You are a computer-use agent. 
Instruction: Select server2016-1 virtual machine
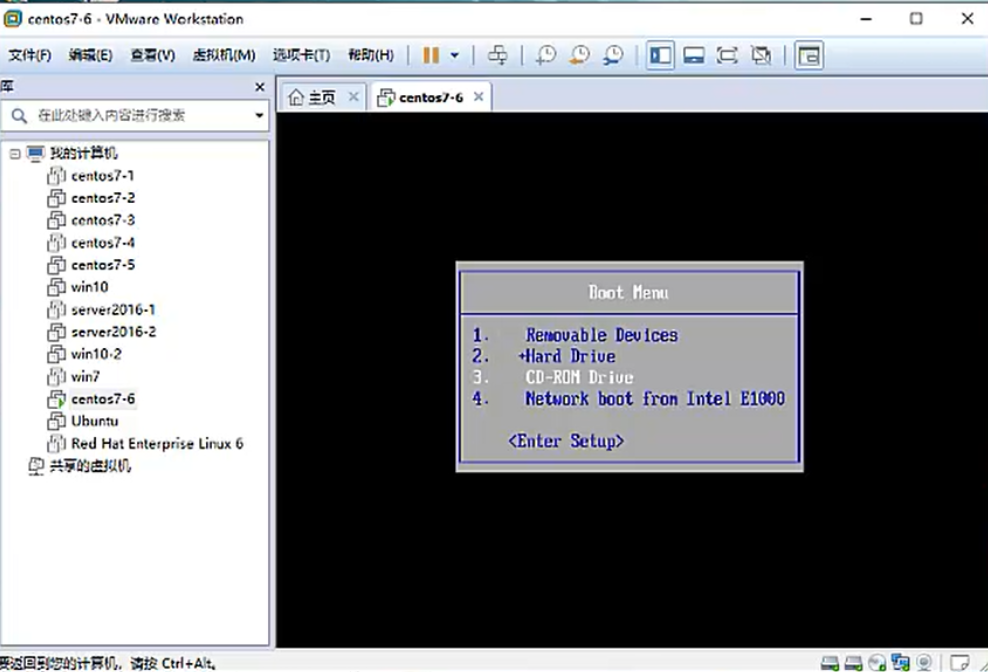click(113, 310)
